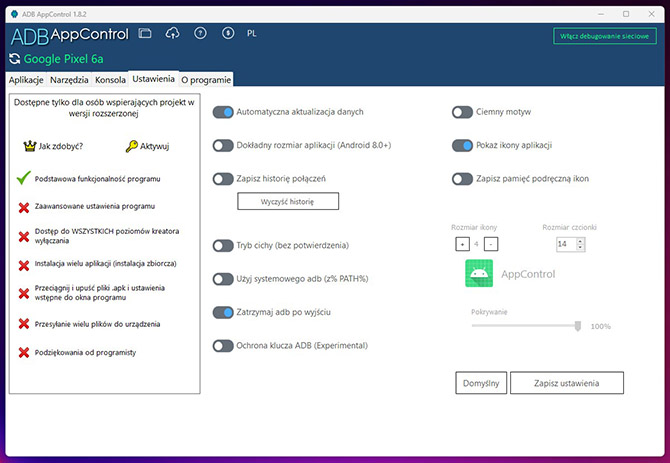Switch to the Narzędzia tab
Screen dimensions: 670x463
(x=69, y=80)
